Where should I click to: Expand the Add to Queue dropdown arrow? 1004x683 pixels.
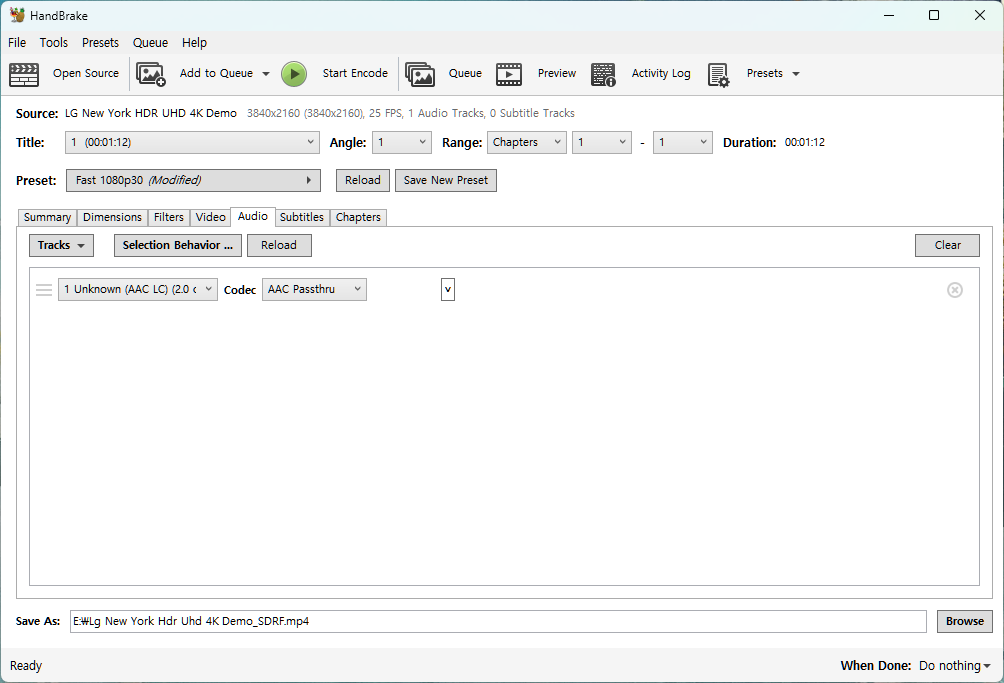[266, 74]
